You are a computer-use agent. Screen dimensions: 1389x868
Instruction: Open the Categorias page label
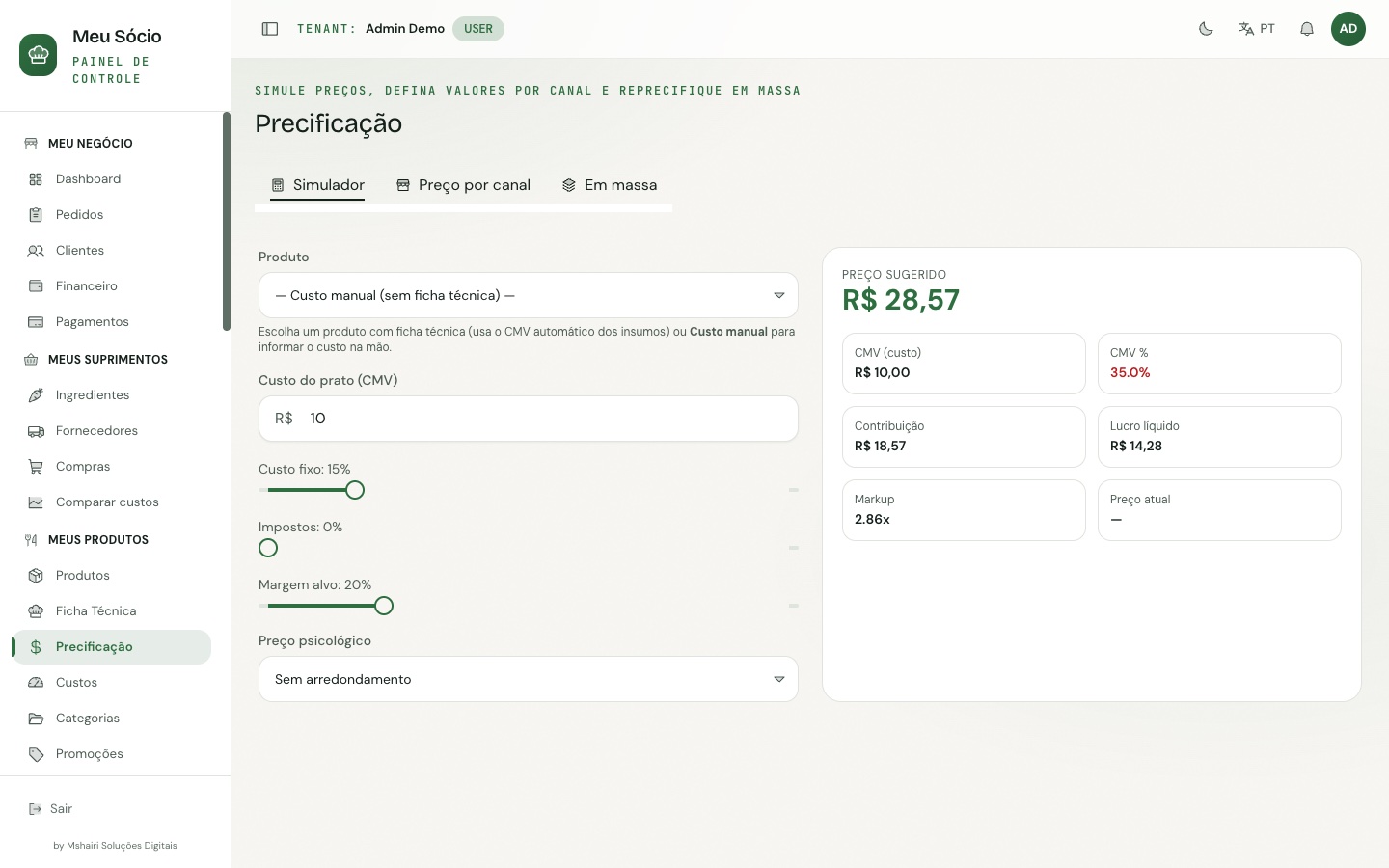(x=88, y=719)
